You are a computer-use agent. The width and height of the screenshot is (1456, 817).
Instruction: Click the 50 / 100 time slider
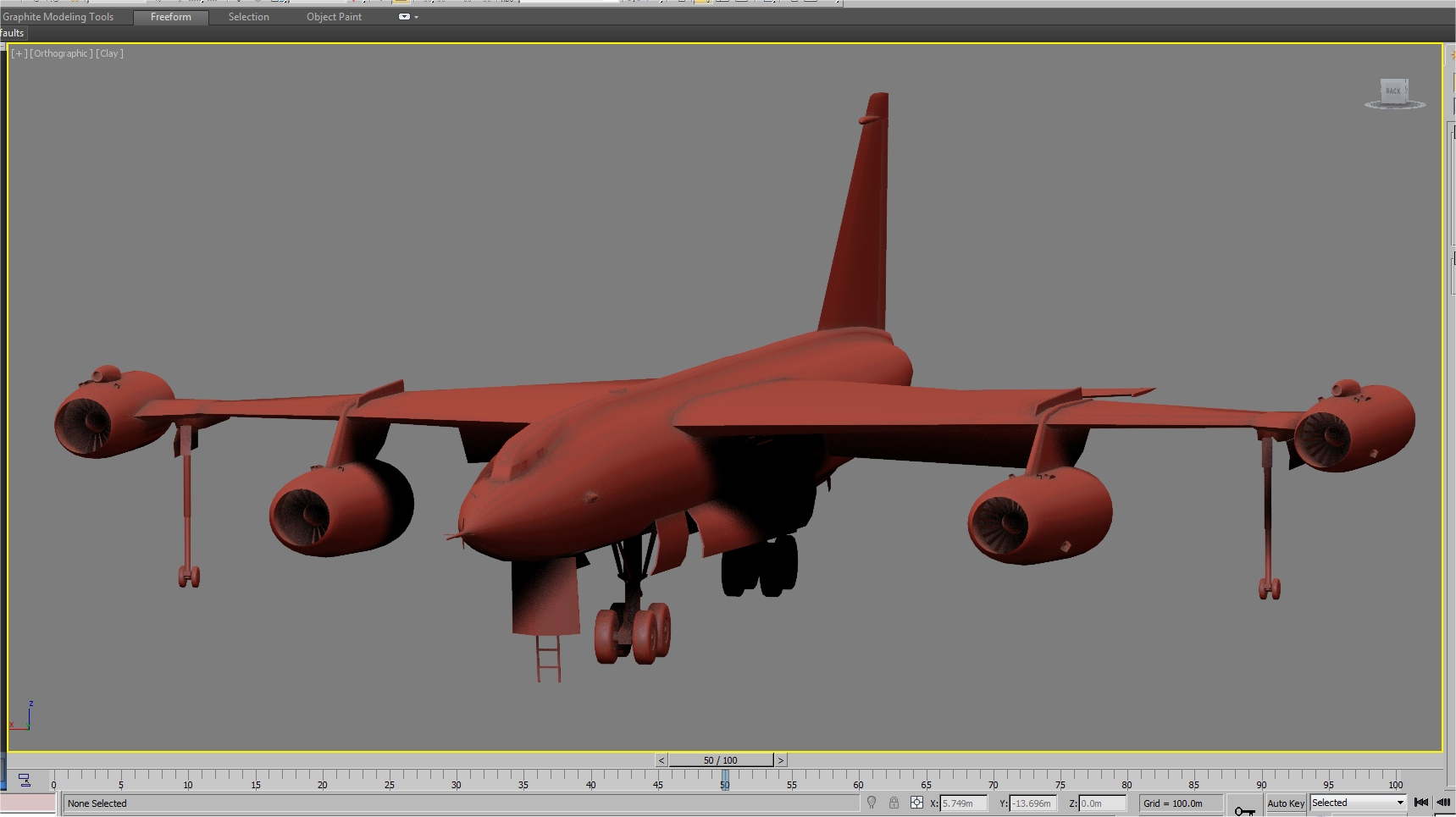click(x=721, y=760)
